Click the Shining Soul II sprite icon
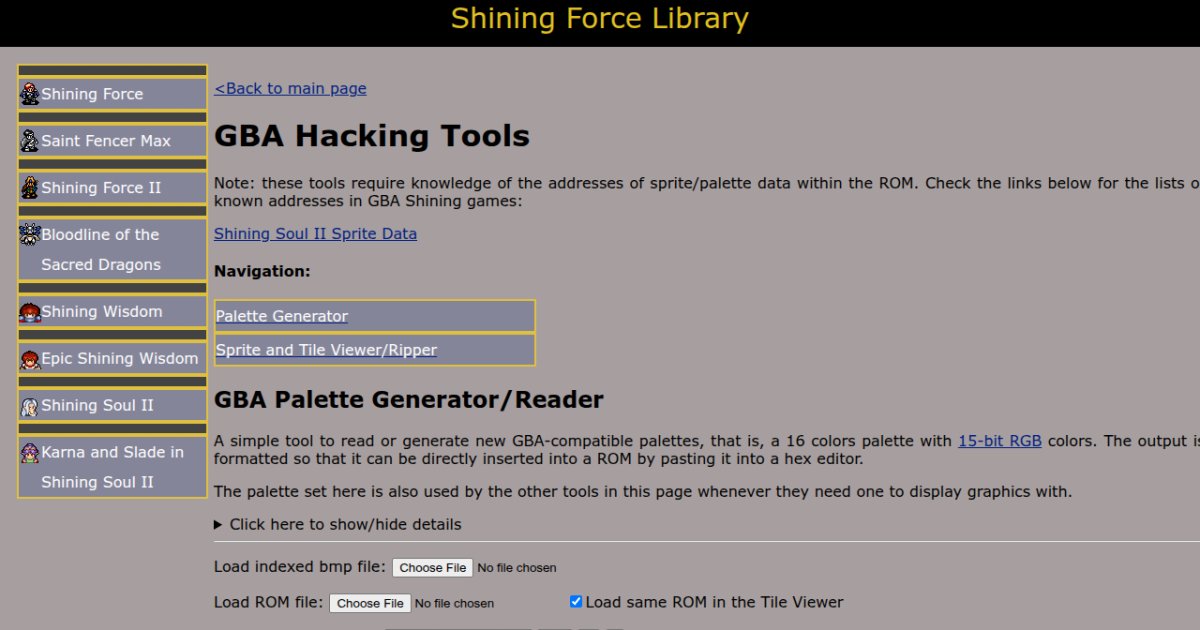The image size is (1200, 630). click(30, 406)
